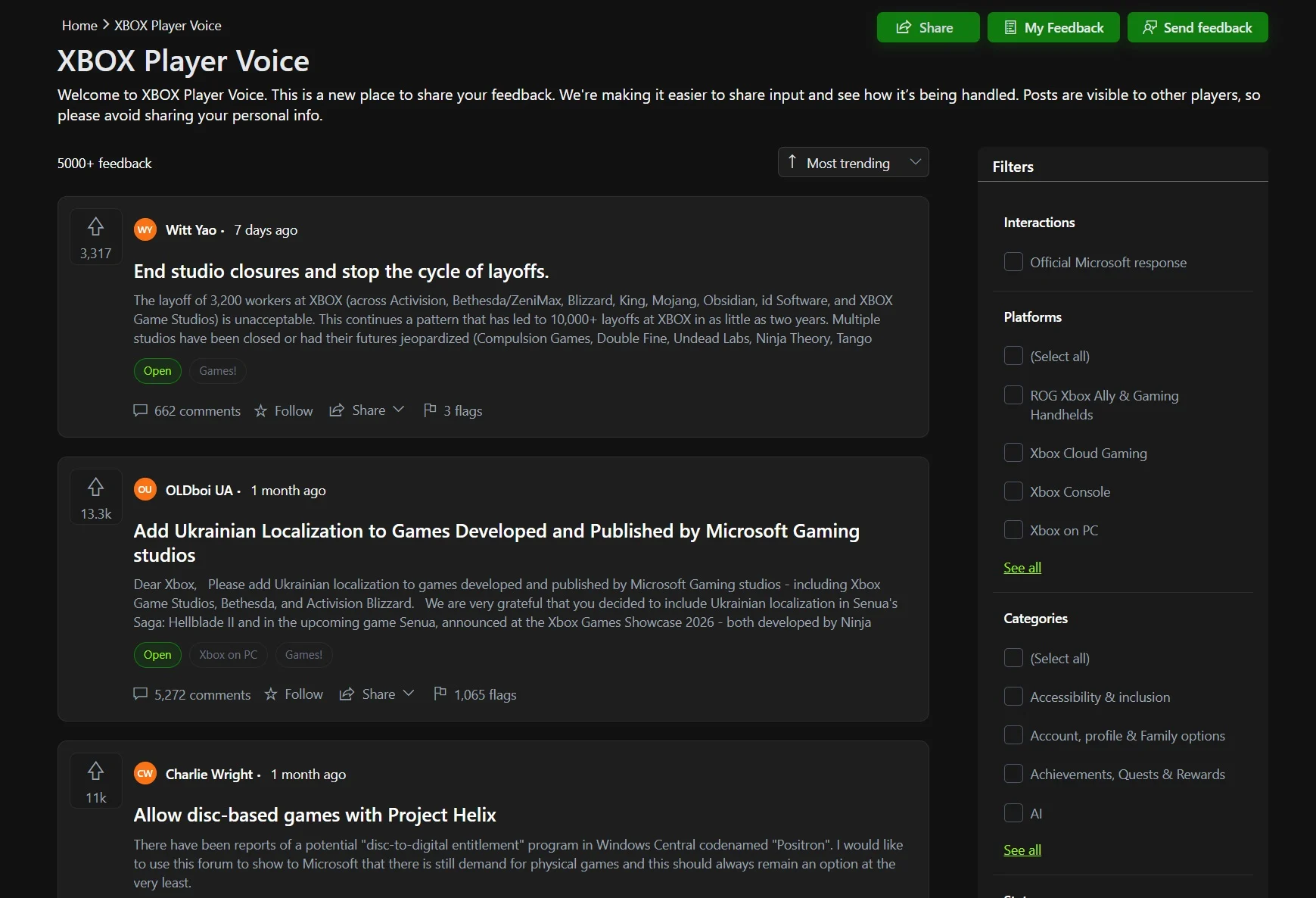Open Add Ukrainian Localization post title
Screen dimensions: 1316x898
(496, 543)
